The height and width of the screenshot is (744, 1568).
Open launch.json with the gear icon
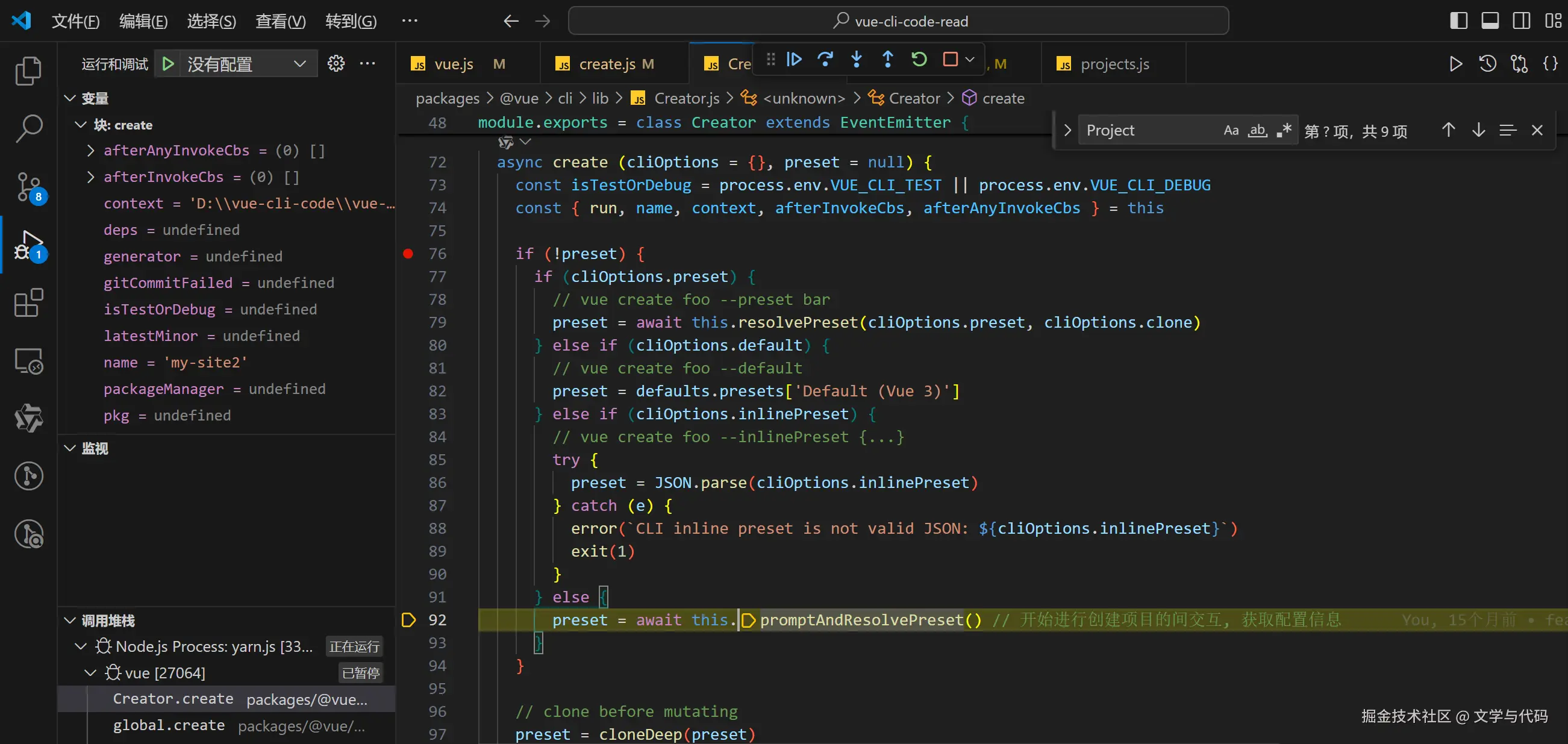point(336,63)
